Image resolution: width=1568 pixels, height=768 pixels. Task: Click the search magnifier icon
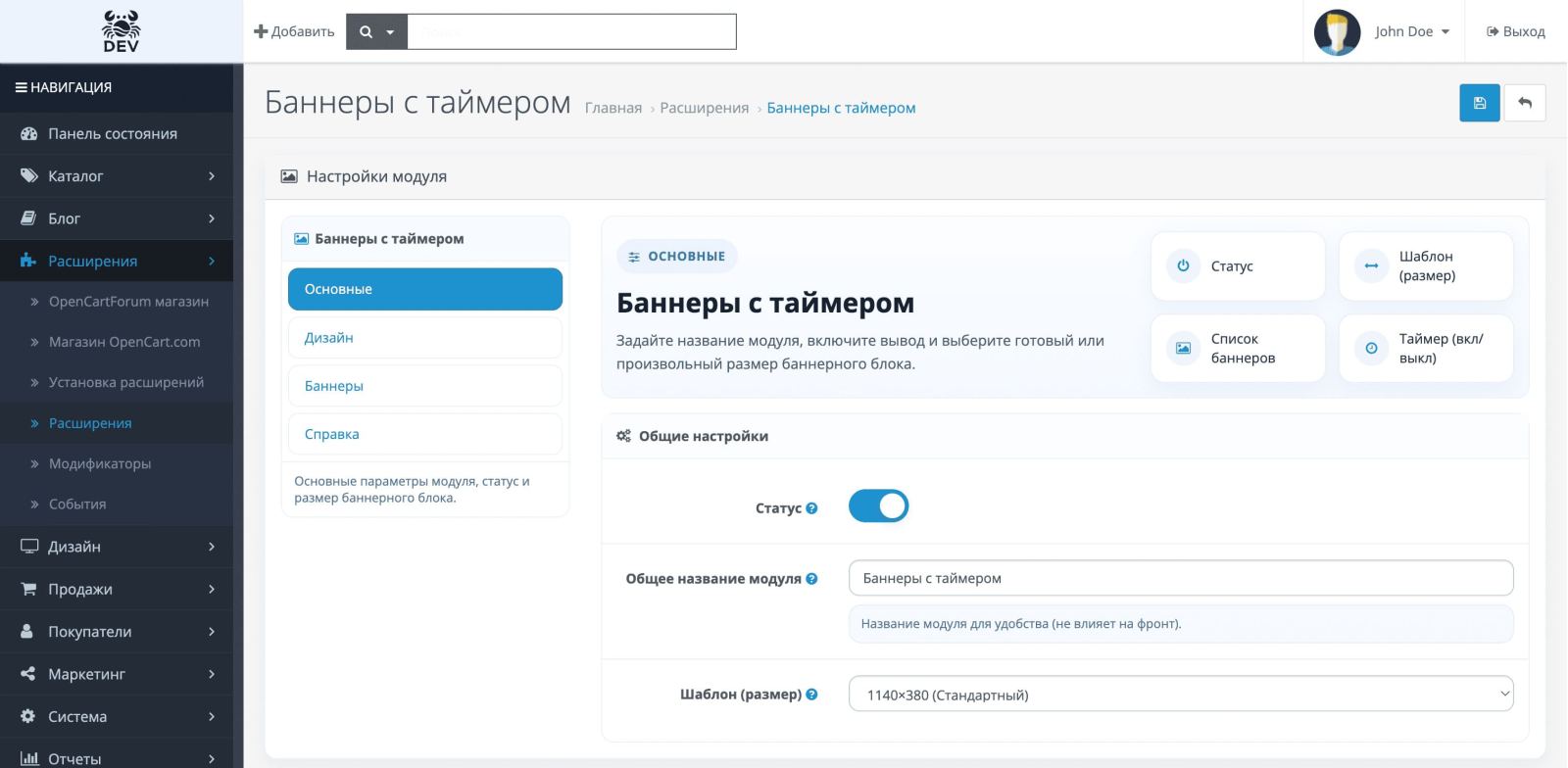[366, 31]
